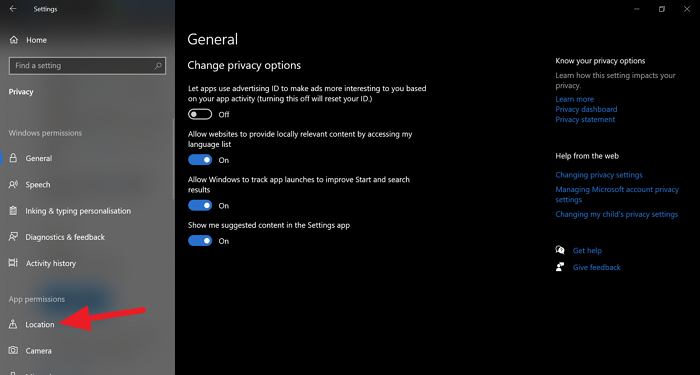Screen dimensions: 700x375
Task: Click the Give feedback link
Action: (596, 267)
